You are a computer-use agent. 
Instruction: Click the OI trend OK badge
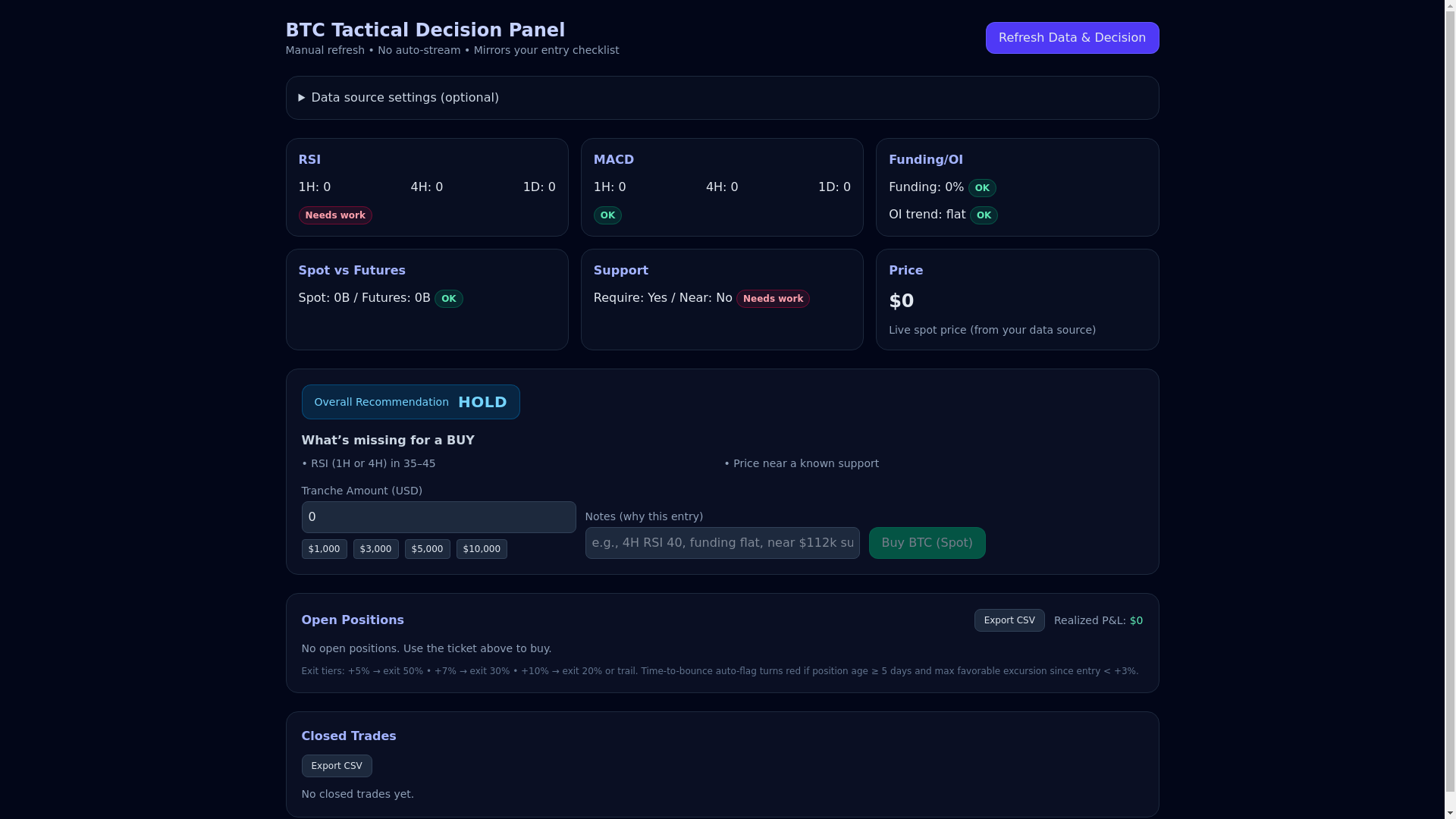(x=984, y=215)
